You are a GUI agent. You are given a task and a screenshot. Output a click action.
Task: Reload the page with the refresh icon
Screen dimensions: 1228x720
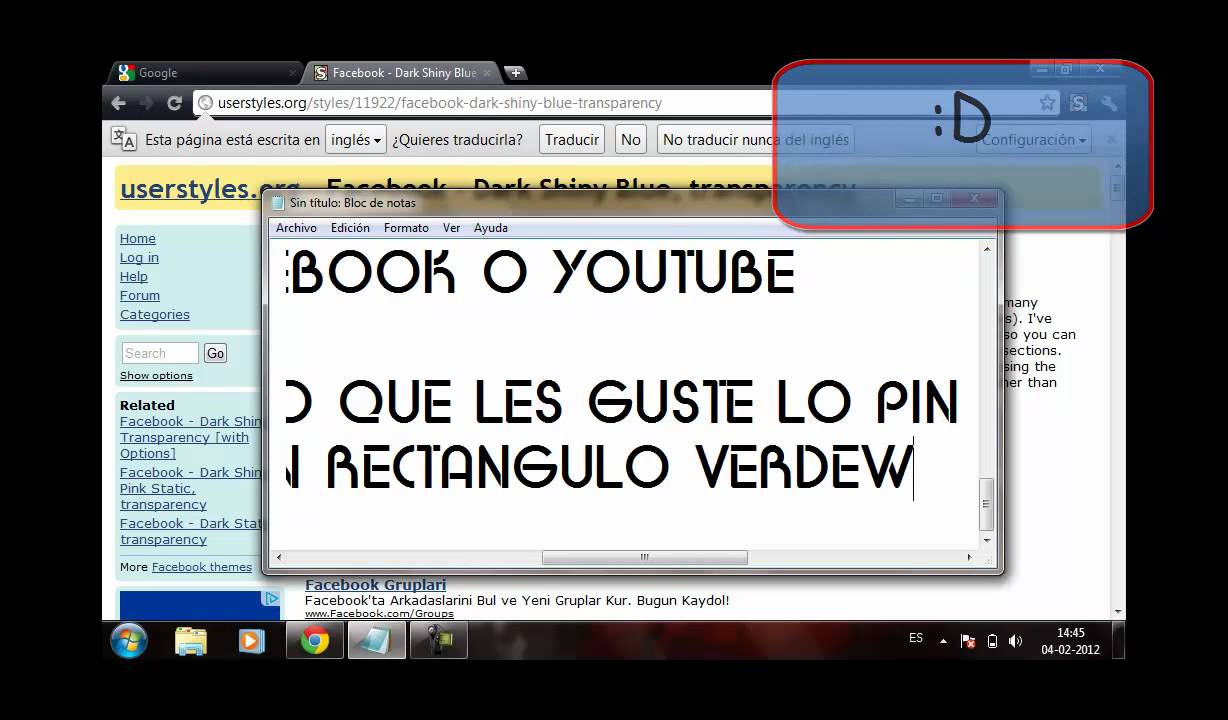pos(174,102)
